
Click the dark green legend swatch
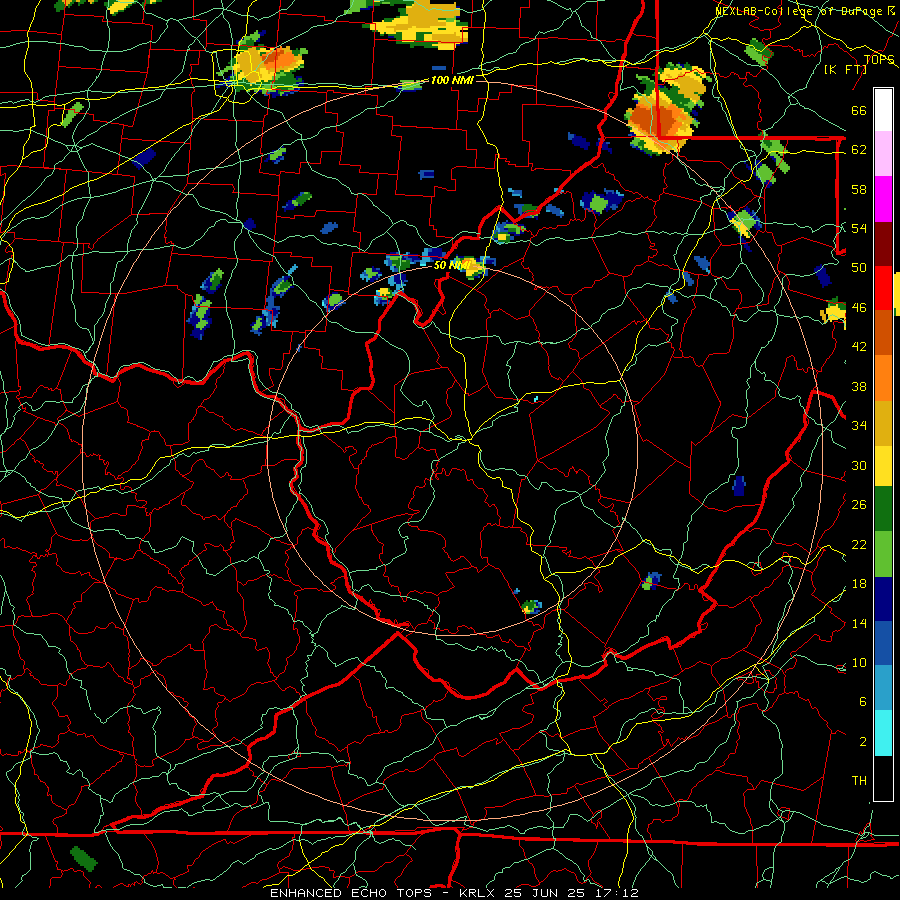pos(883,509)
